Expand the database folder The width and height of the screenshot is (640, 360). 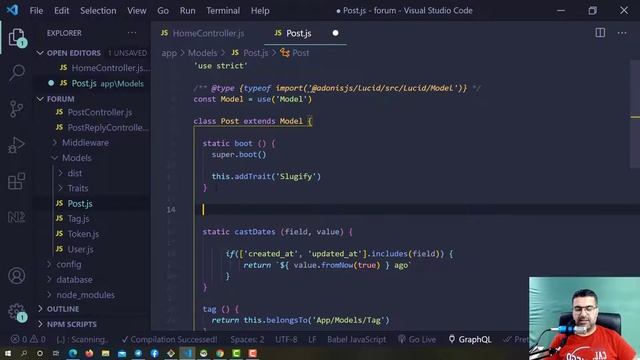click(74, 280)
